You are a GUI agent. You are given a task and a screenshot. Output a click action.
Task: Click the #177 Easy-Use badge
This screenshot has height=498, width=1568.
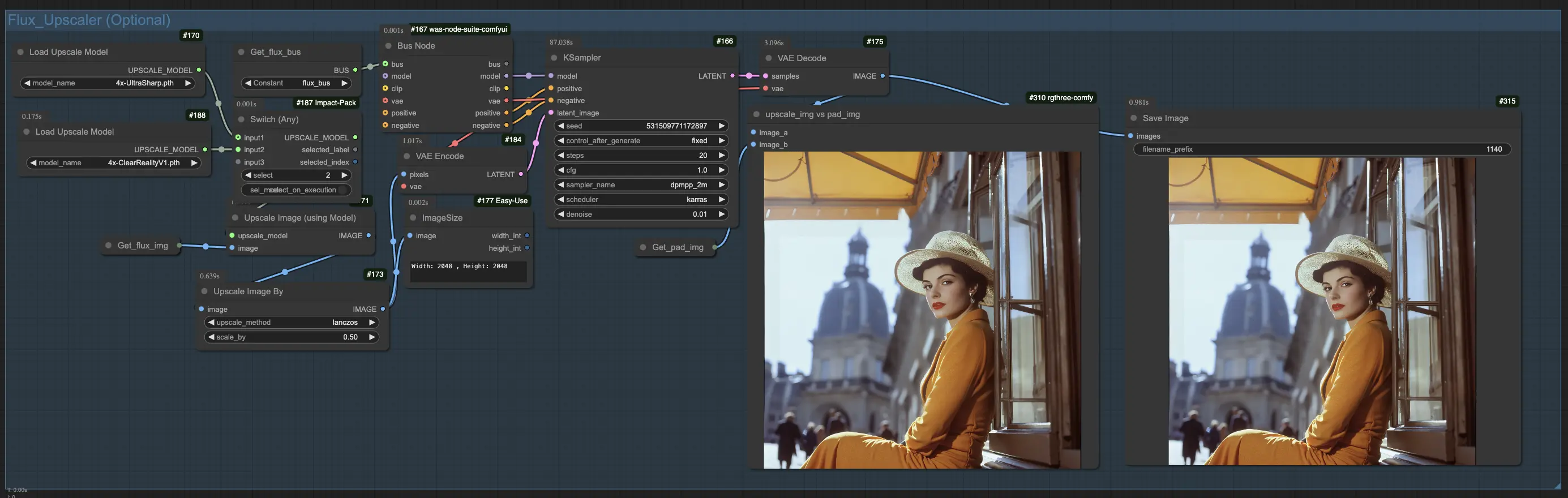click(502, 200)
